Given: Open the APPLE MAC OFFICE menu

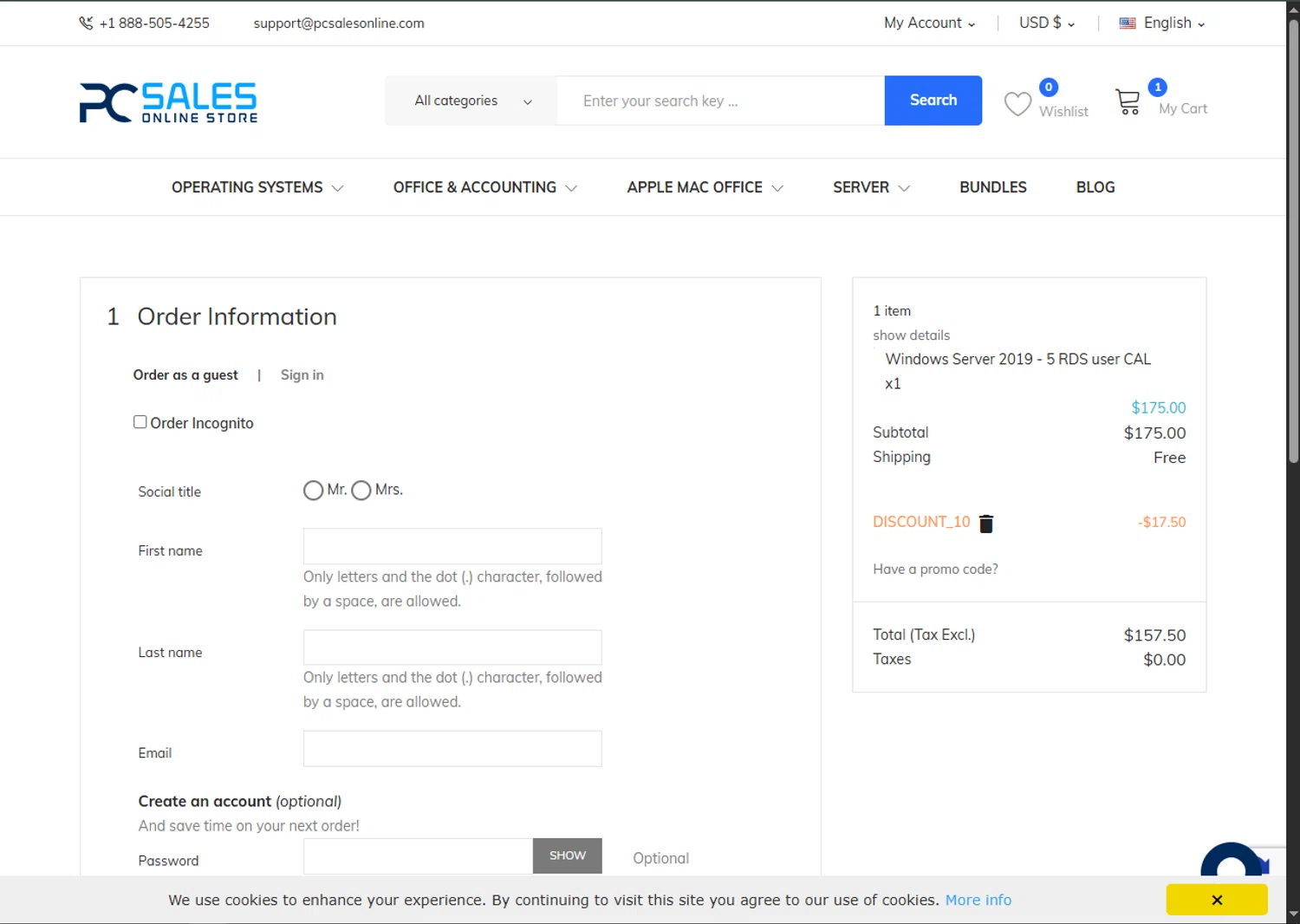Looking at the screenshot, I should point(695,187).
